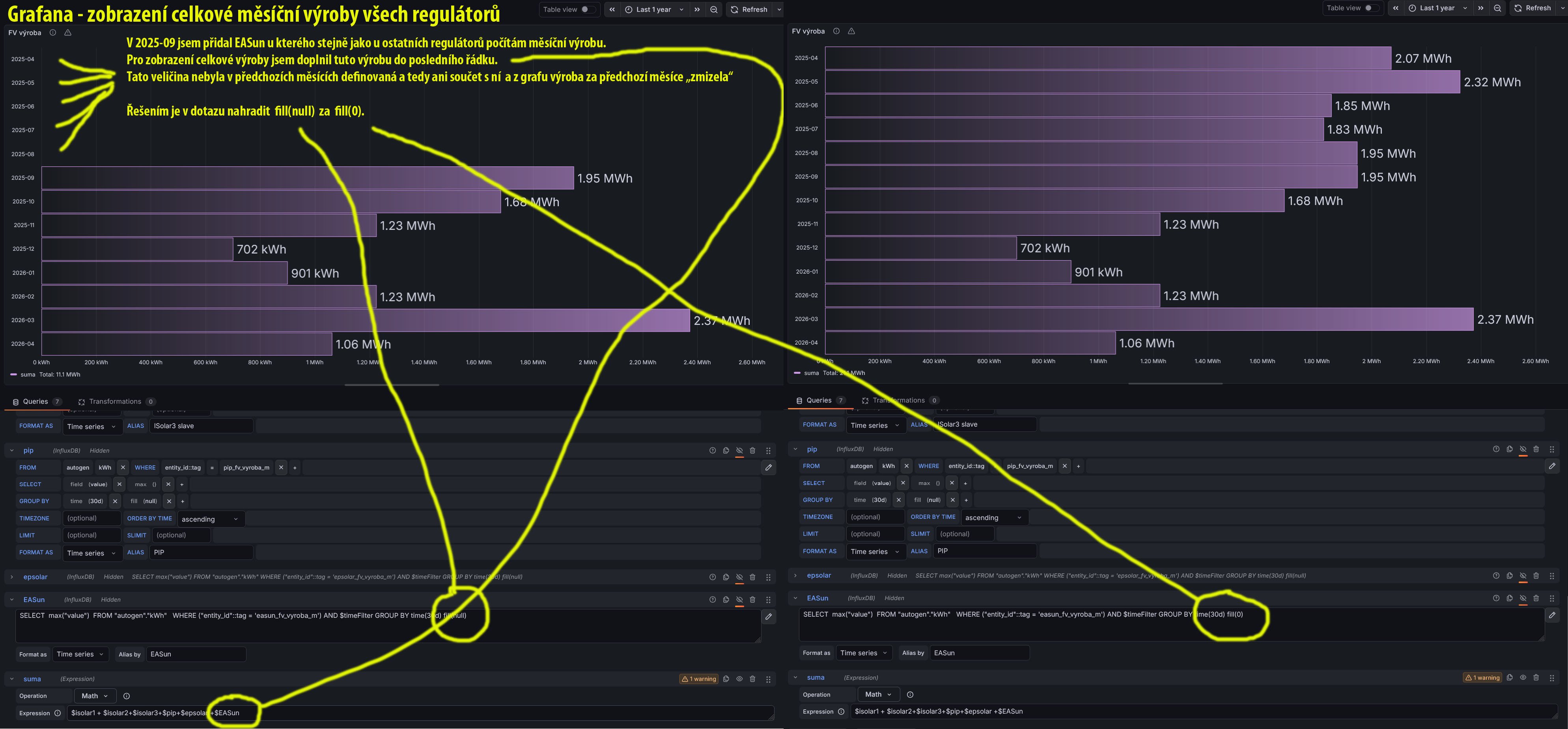This screenshot has width=1568, height=729.
Task: Open Queries tab in right panel
Action: 819,401
